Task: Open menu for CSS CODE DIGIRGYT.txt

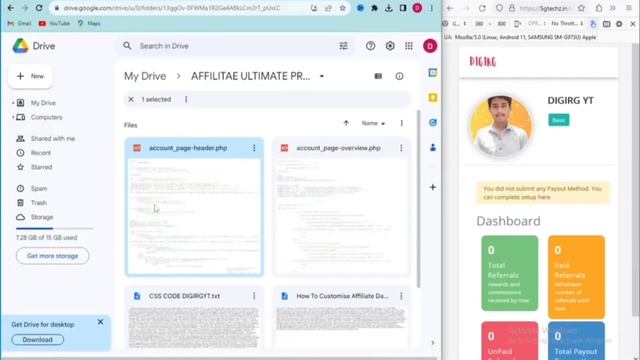Action: (254, 296)
